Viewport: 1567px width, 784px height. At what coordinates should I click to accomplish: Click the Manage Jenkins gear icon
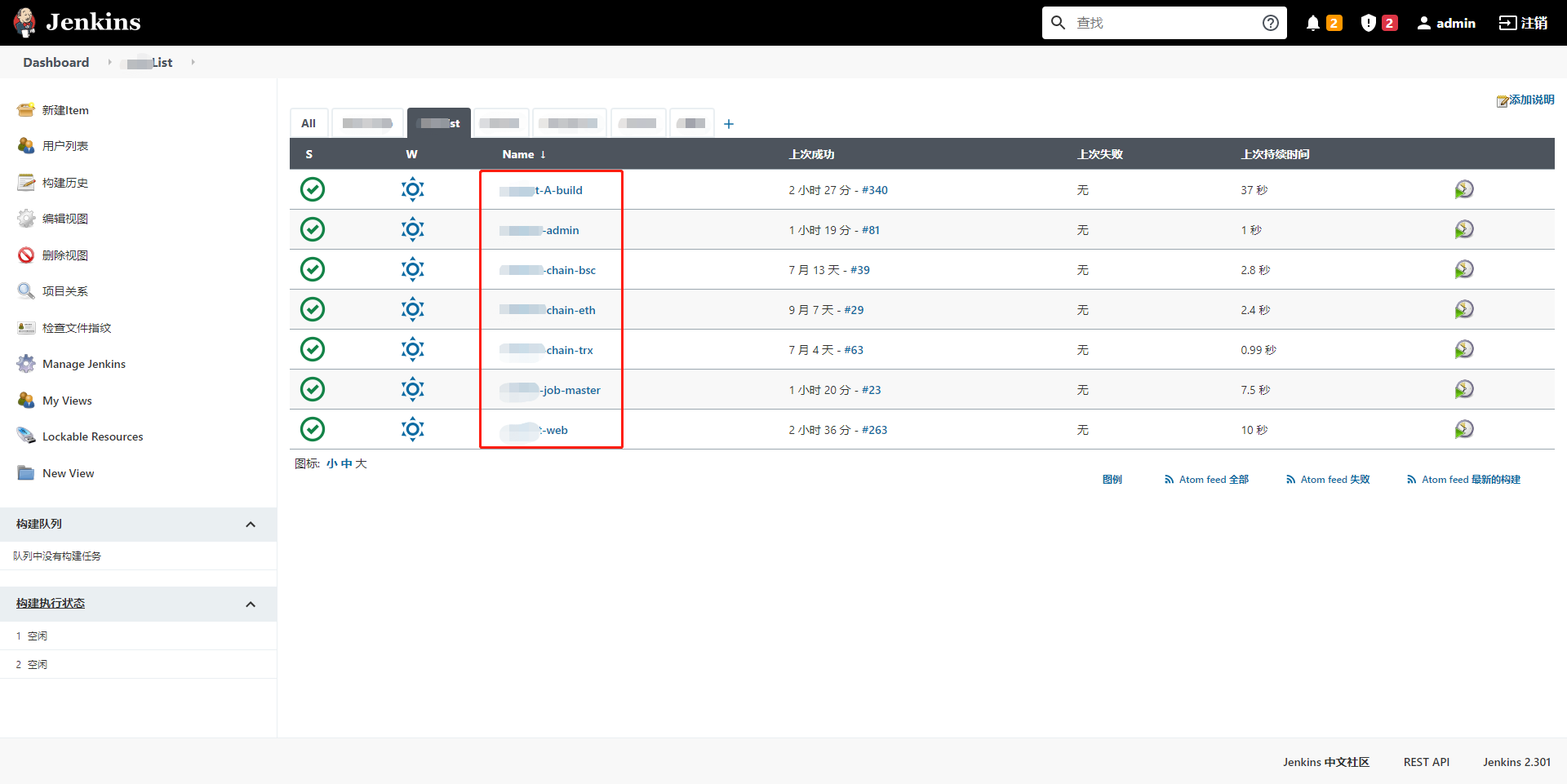point(26,364)
